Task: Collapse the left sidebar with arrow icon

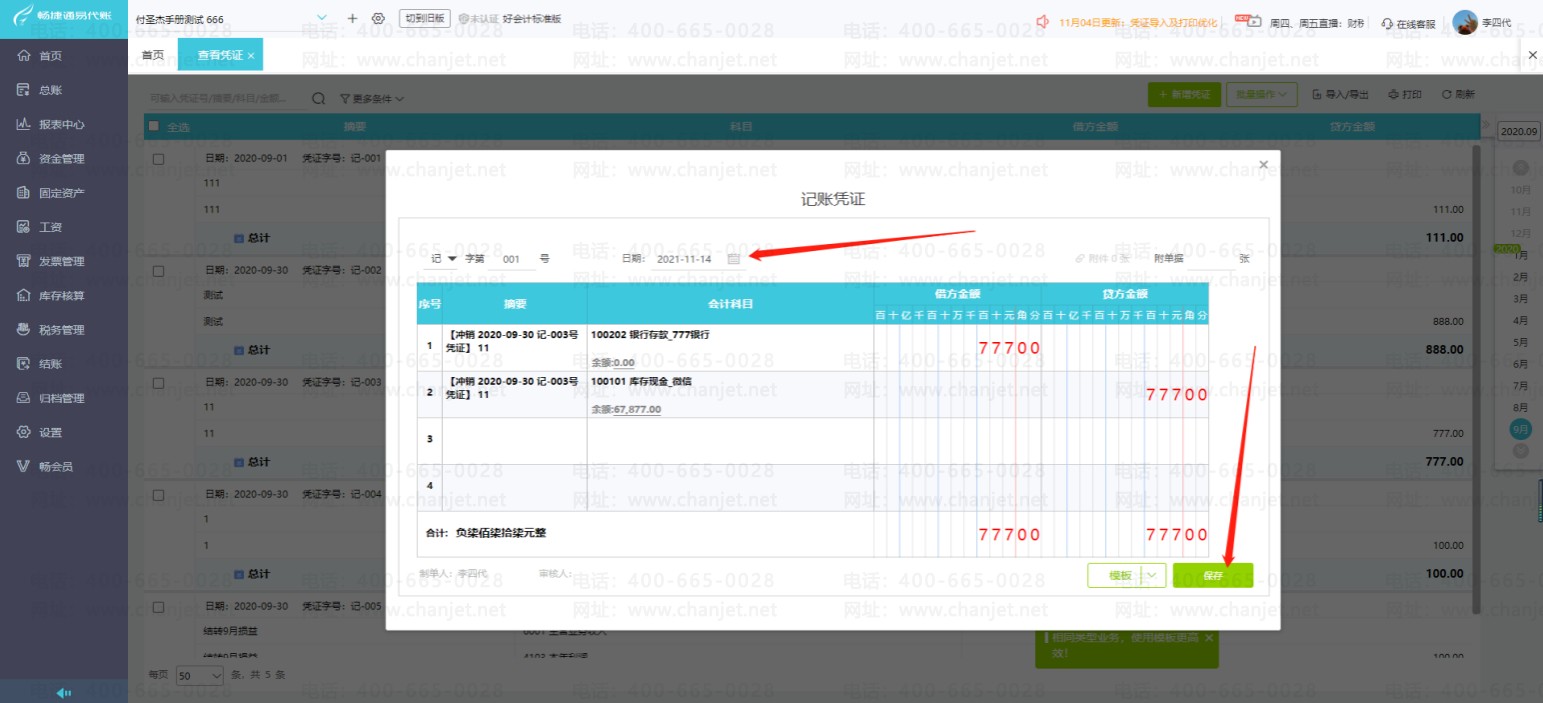Action: [63, 692]
